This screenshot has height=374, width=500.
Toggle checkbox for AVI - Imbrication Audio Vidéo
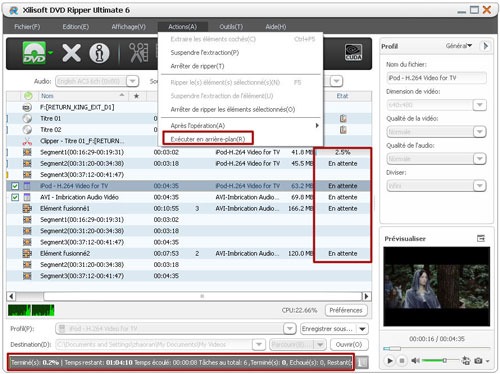tap(15, 197)
